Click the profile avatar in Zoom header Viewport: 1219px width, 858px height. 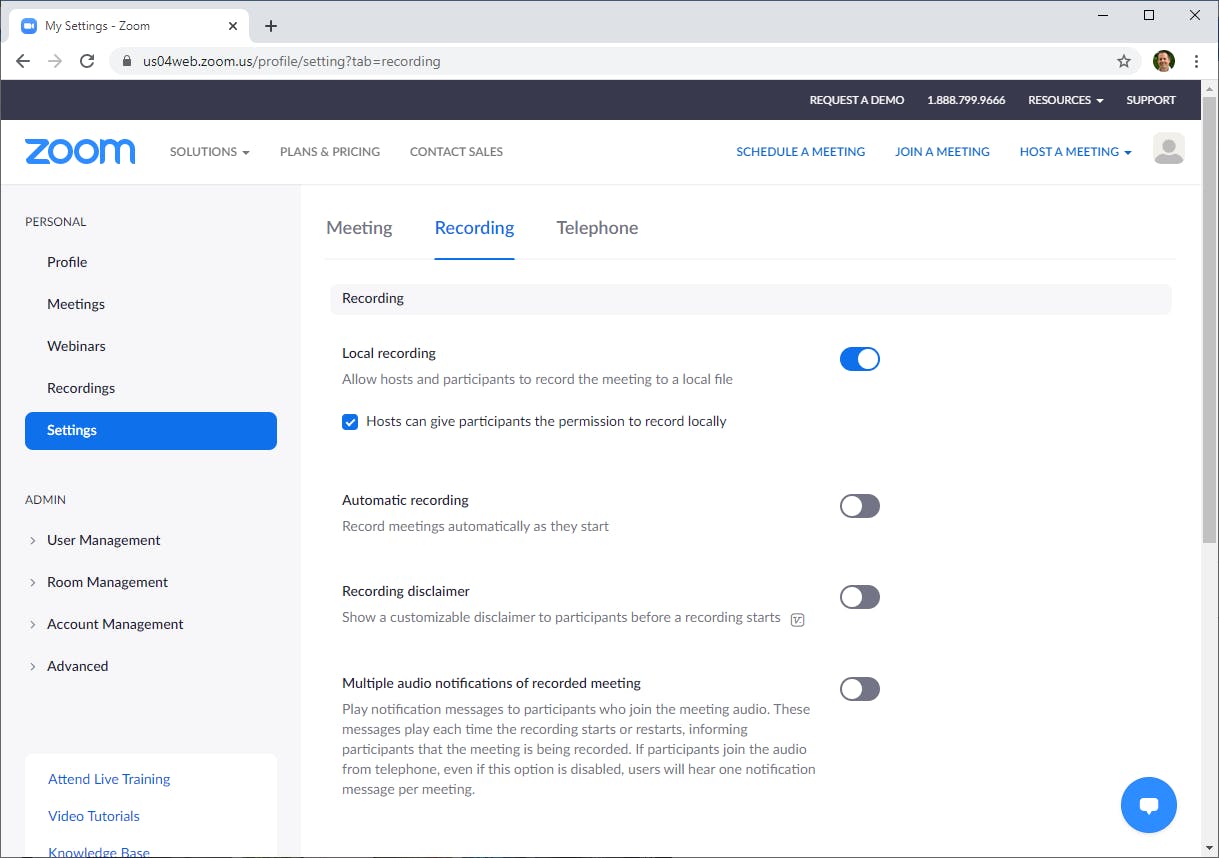(1168, 149)
